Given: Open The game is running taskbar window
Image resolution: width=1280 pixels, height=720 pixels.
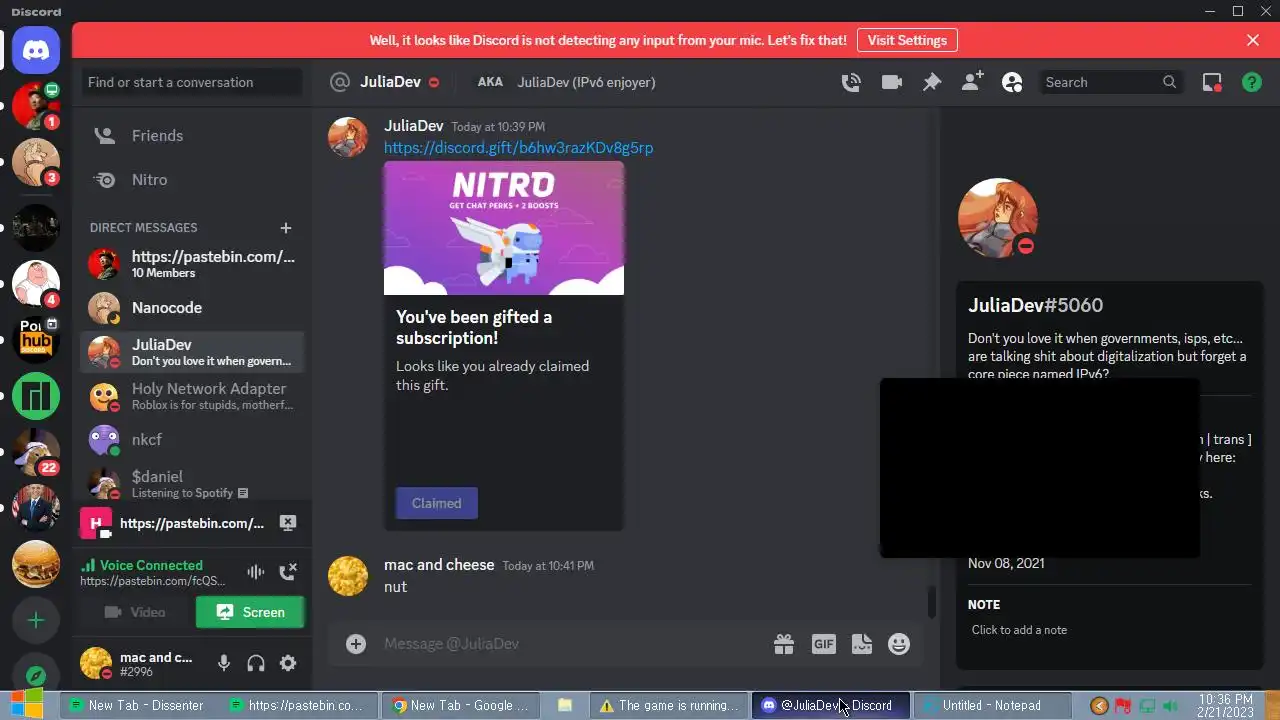Looking at the screenshot, I should [x=669, y=706].
